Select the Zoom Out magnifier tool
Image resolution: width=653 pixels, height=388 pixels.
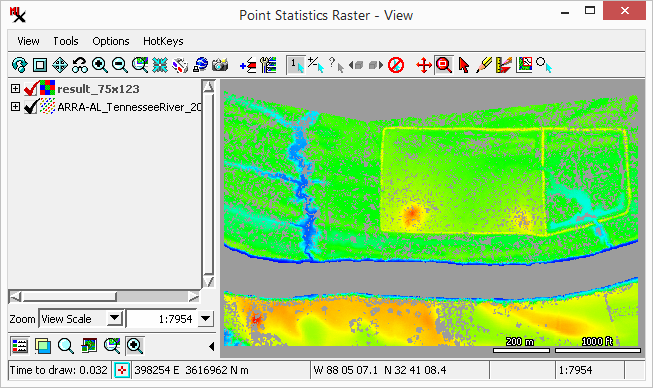point(120,65)
